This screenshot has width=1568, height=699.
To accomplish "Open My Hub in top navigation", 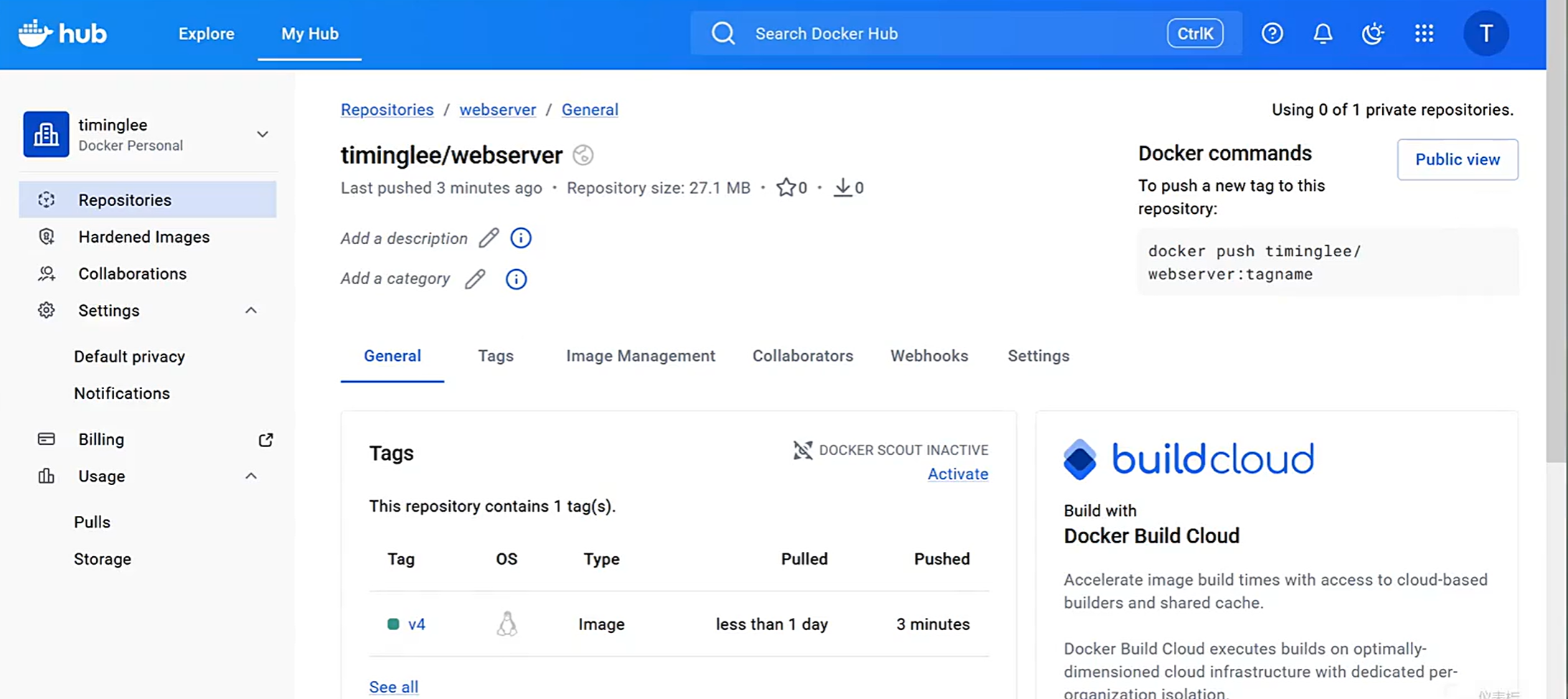I will pos(310,34).
